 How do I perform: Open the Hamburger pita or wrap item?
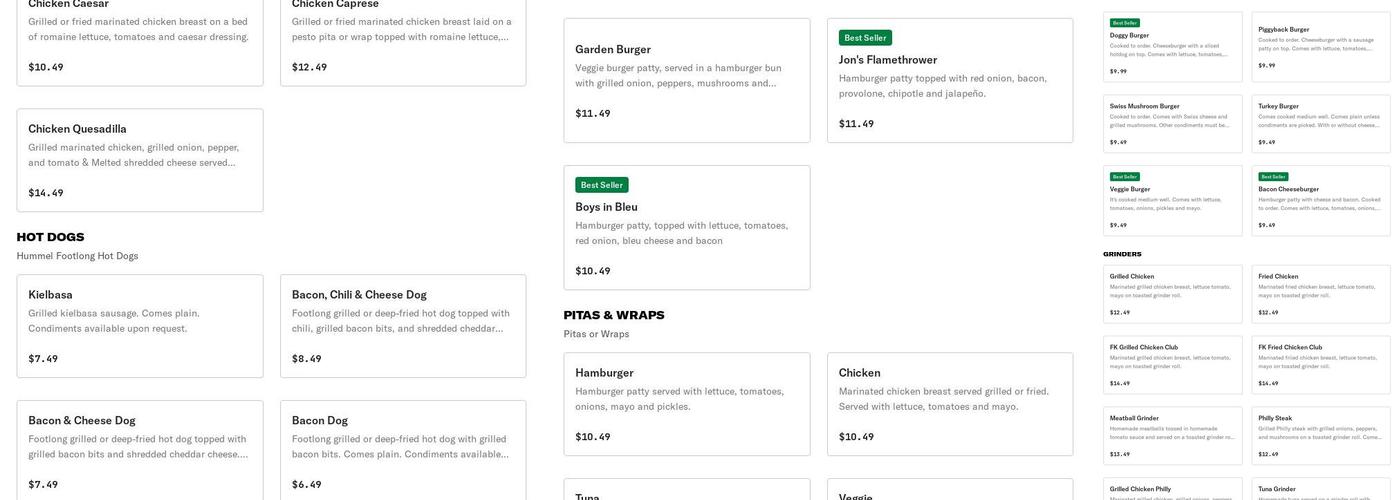(687, 404)
